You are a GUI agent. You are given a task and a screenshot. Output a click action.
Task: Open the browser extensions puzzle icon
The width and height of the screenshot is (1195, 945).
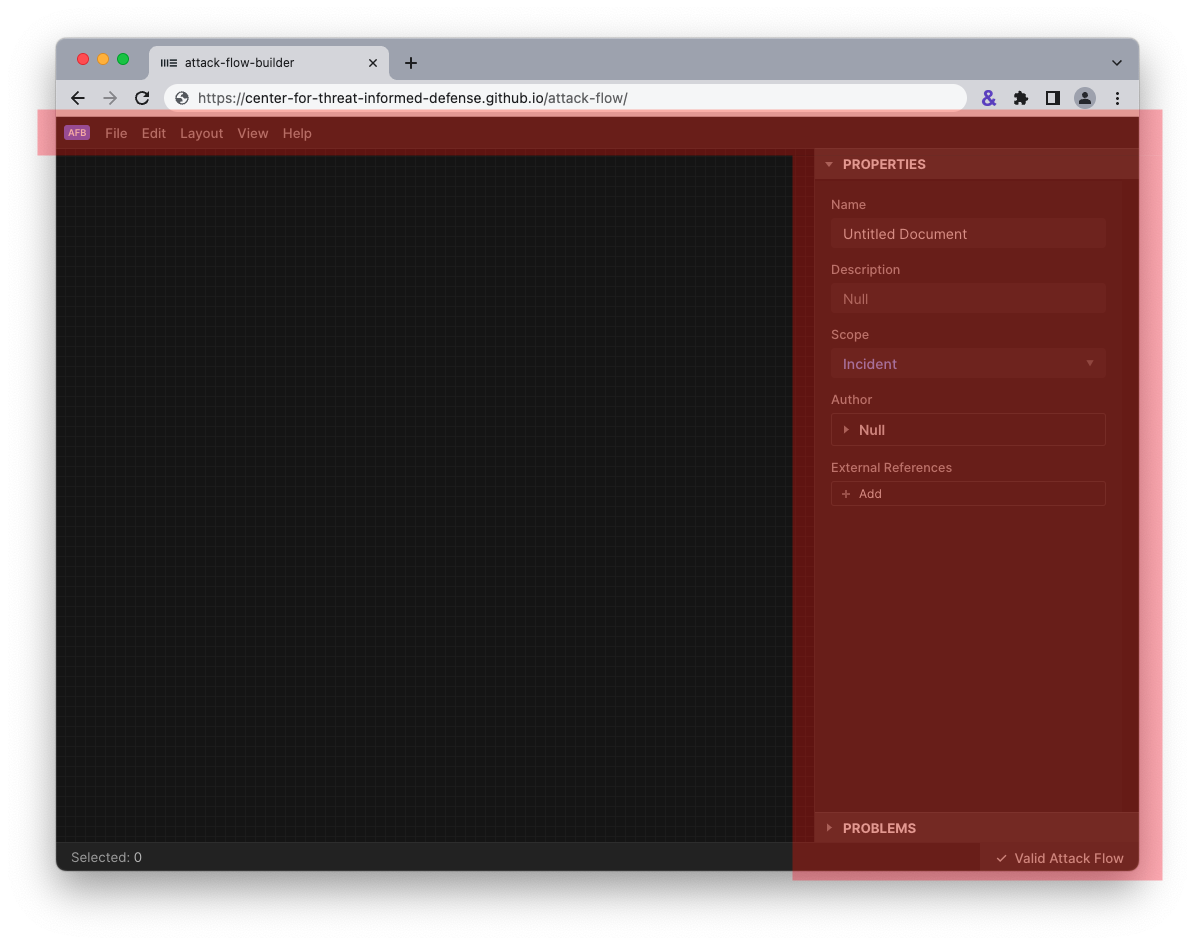pos(1020,98)
